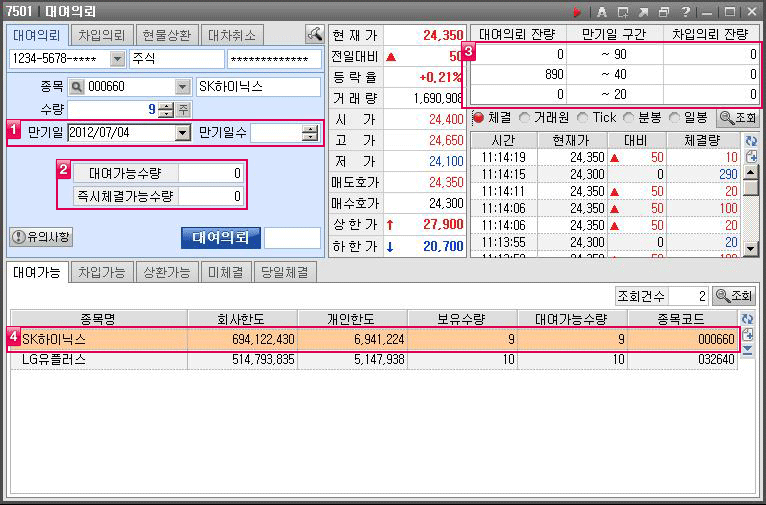Click the add-page icon beside SK하이닉스 row
The height and width of the screenshot is (505, 766).
click(747, 335)
